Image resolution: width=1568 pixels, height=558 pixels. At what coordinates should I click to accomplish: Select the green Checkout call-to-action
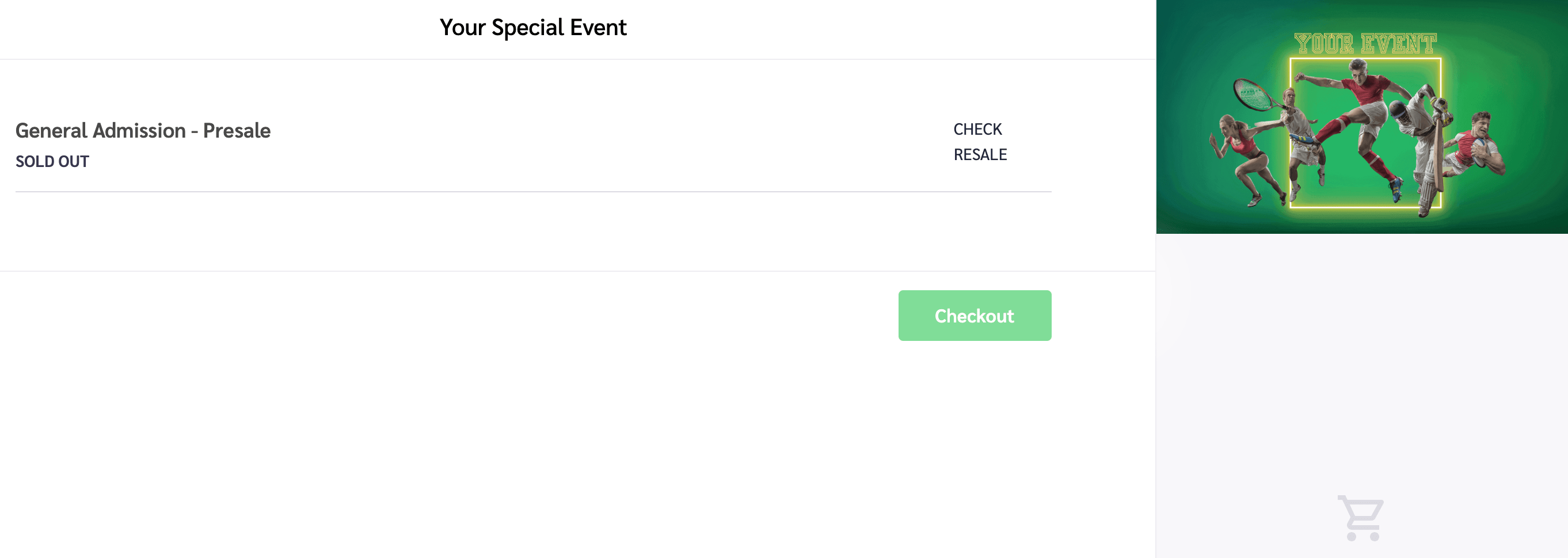tap(974, 316)
